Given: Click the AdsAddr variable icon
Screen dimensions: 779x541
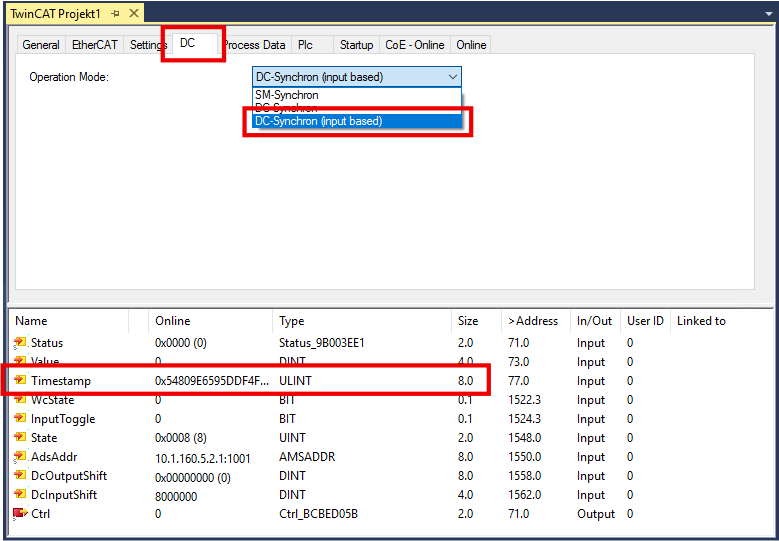Looking at the screenshot, I should [x=19, y=457].
